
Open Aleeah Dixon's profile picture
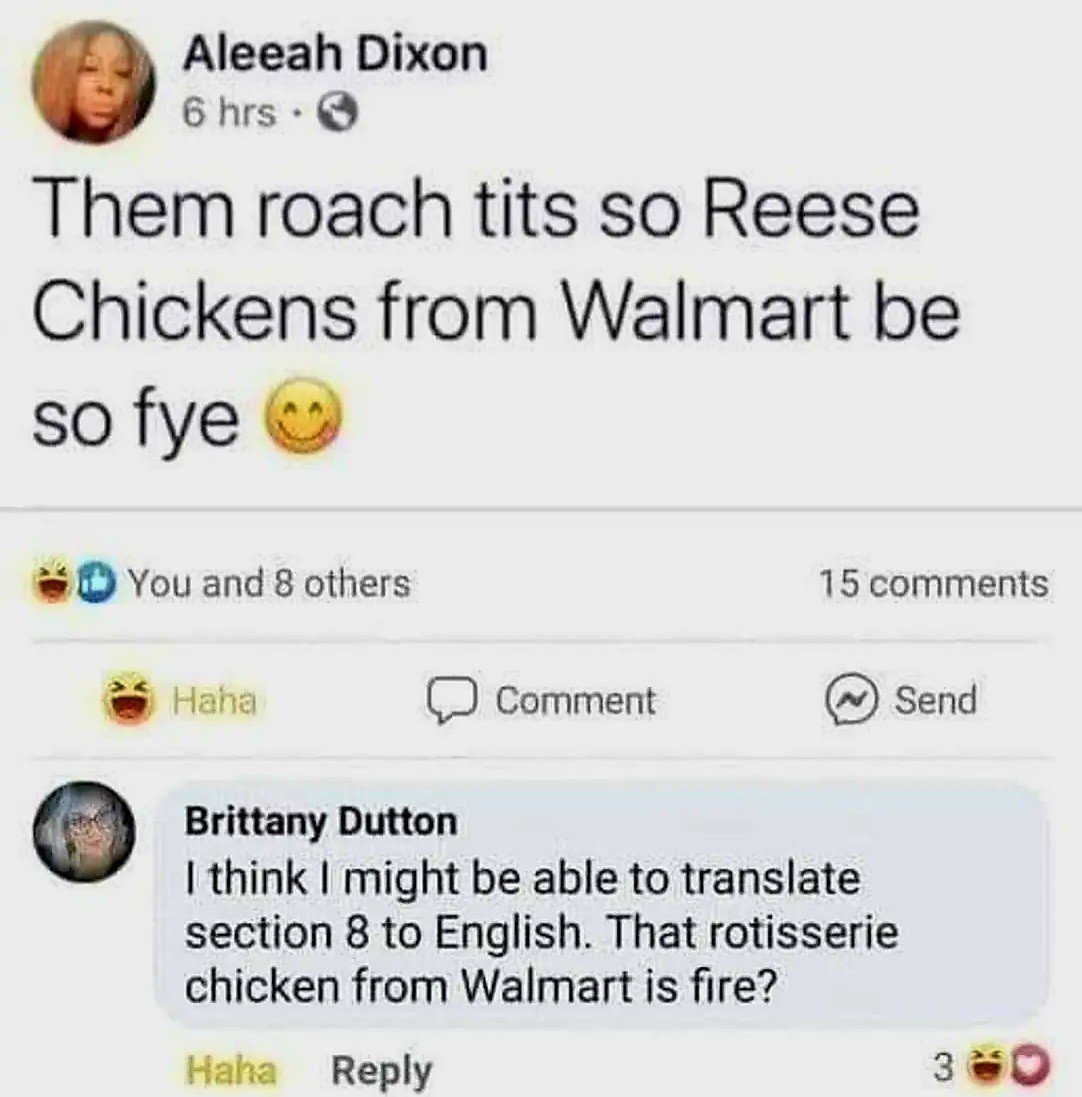(x=92, y=83)
